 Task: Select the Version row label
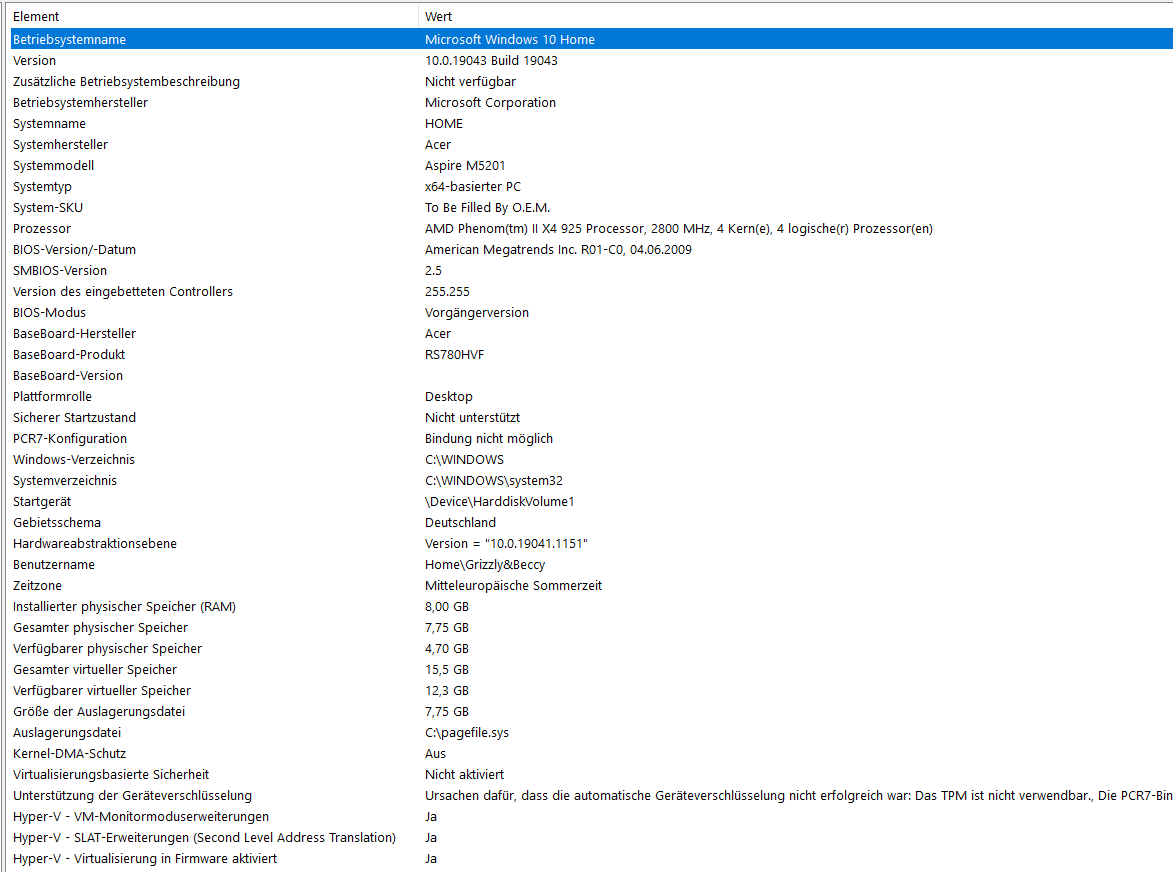pos(34,61)
